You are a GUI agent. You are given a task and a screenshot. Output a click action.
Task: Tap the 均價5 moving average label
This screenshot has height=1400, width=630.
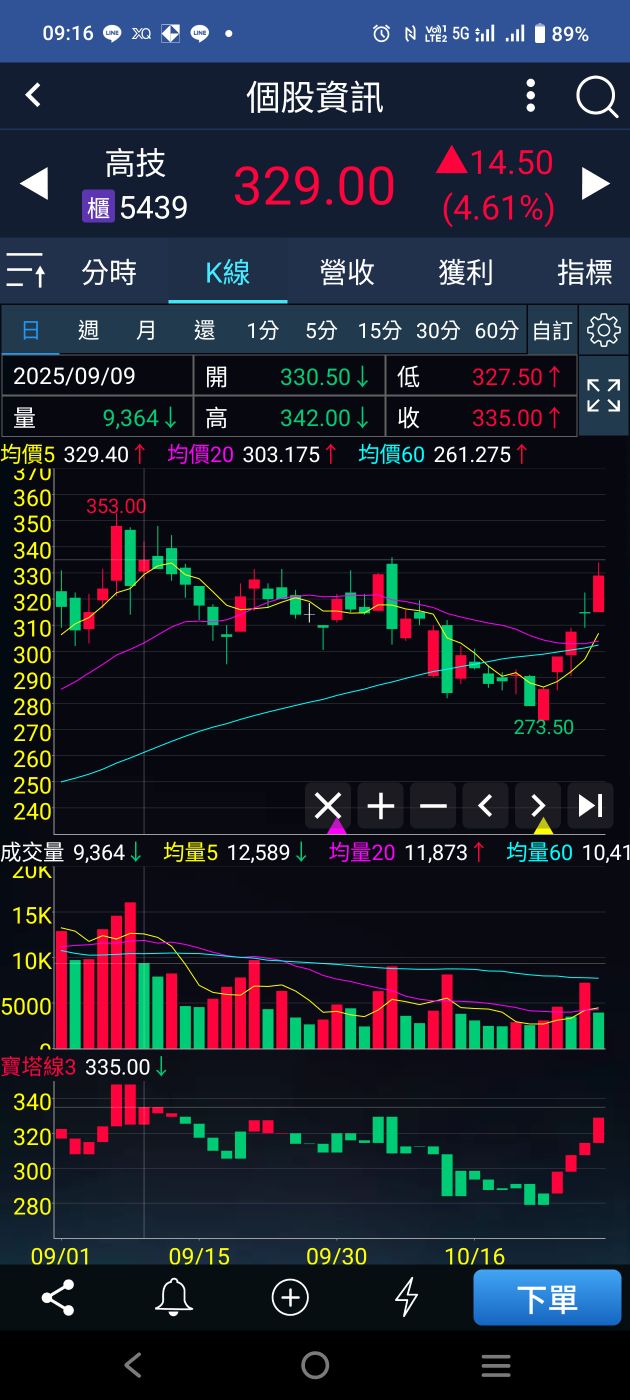tap(30, 455)
